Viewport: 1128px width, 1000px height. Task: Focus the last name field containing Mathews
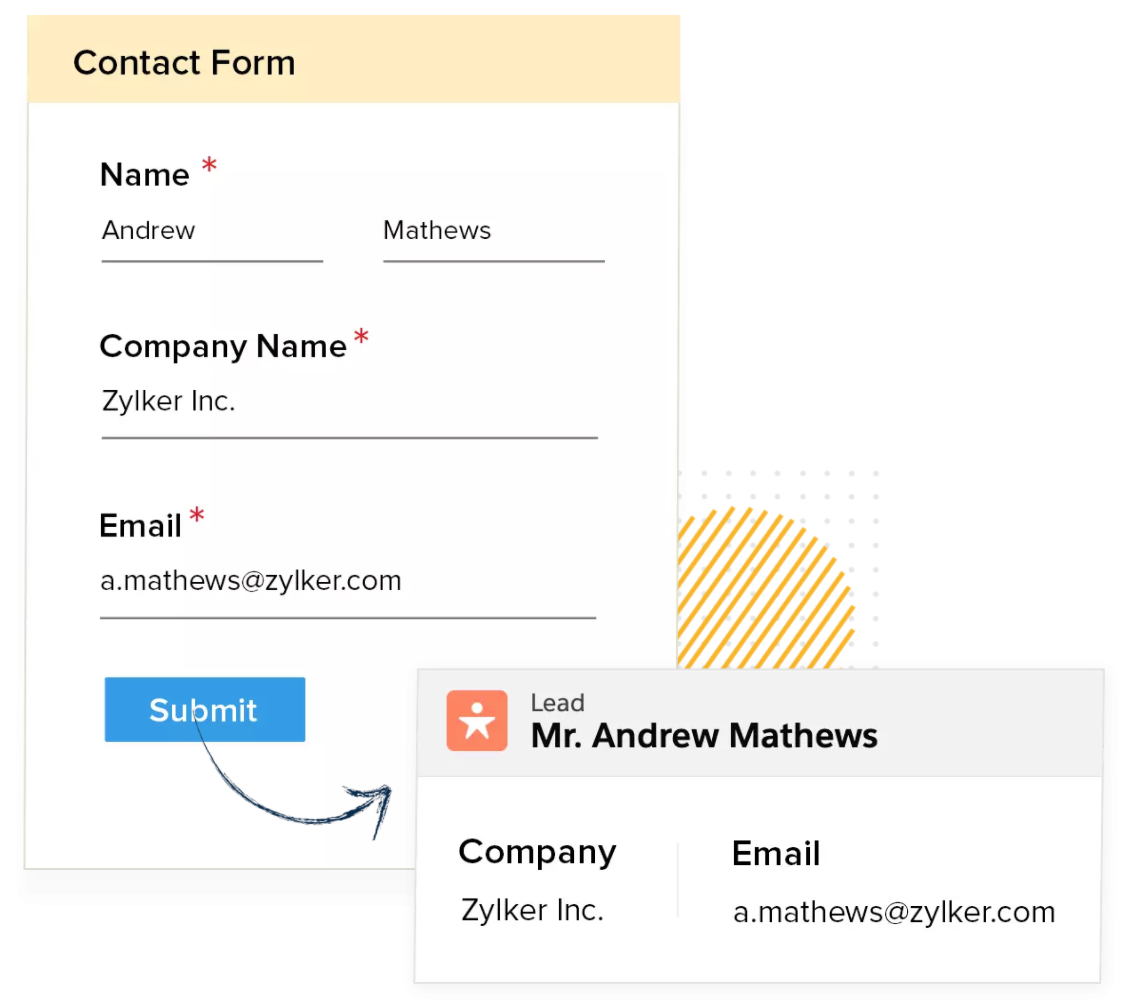pos(493,232)
